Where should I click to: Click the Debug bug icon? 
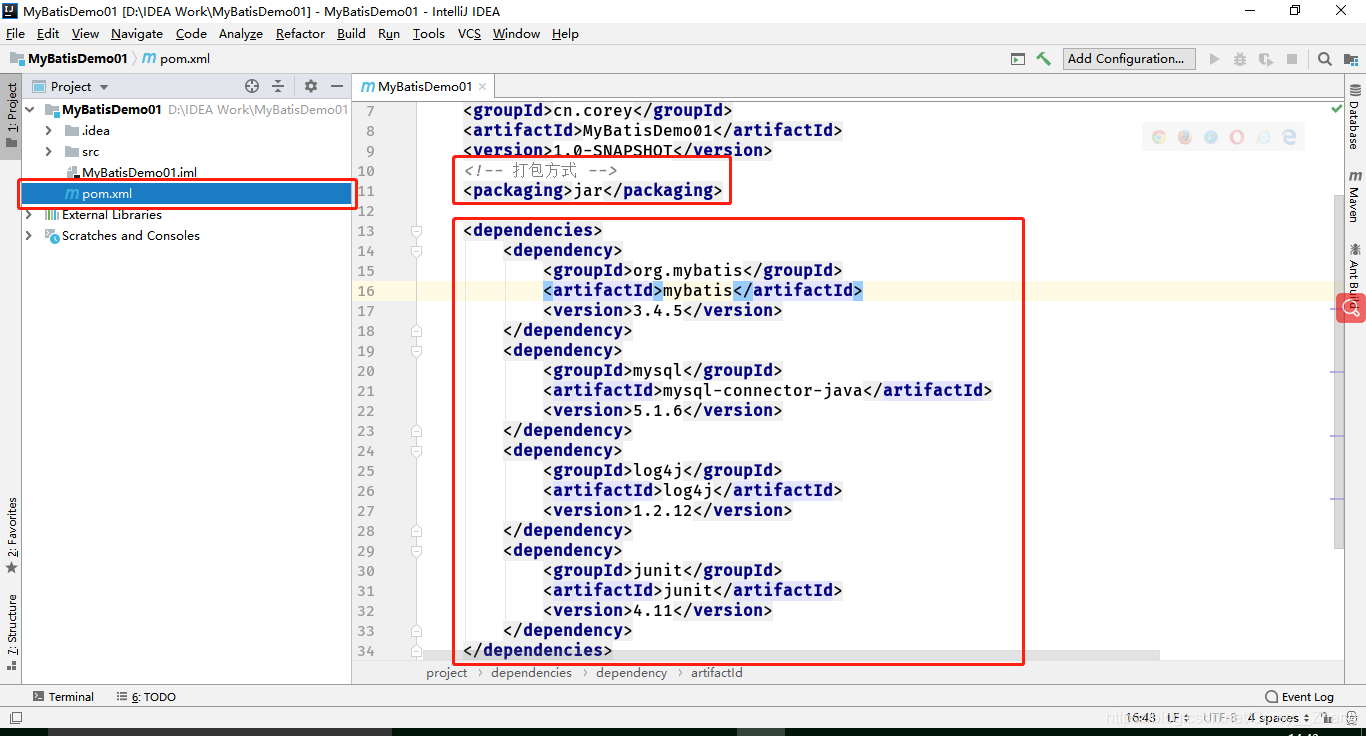pyautogui.click(x=1240, y=59)
